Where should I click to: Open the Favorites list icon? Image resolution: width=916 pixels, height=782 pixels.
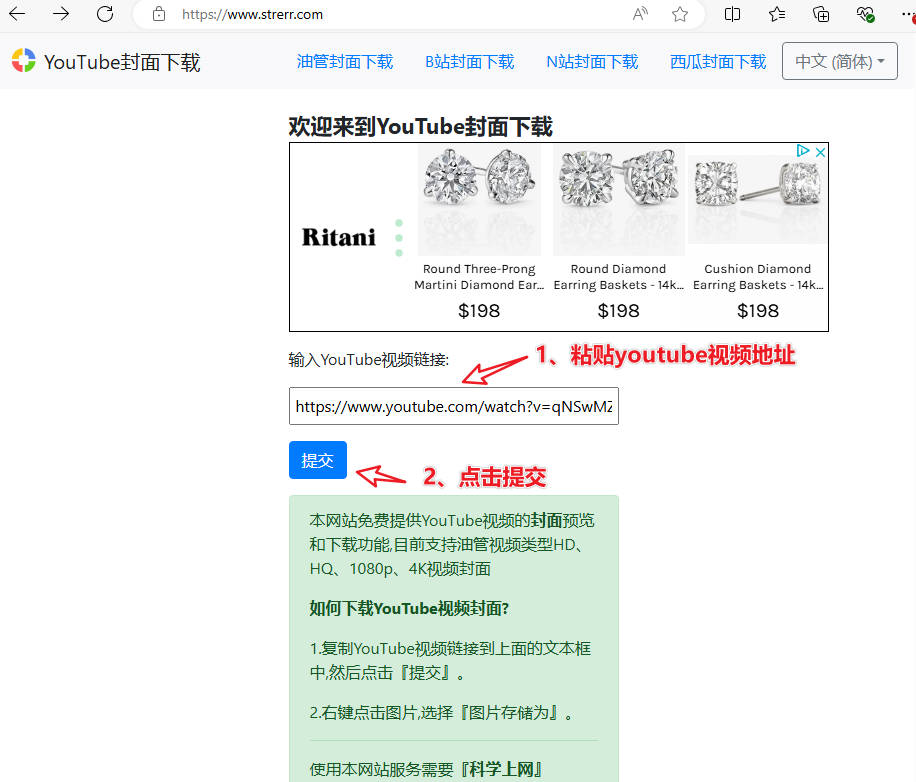pos(777,14)
